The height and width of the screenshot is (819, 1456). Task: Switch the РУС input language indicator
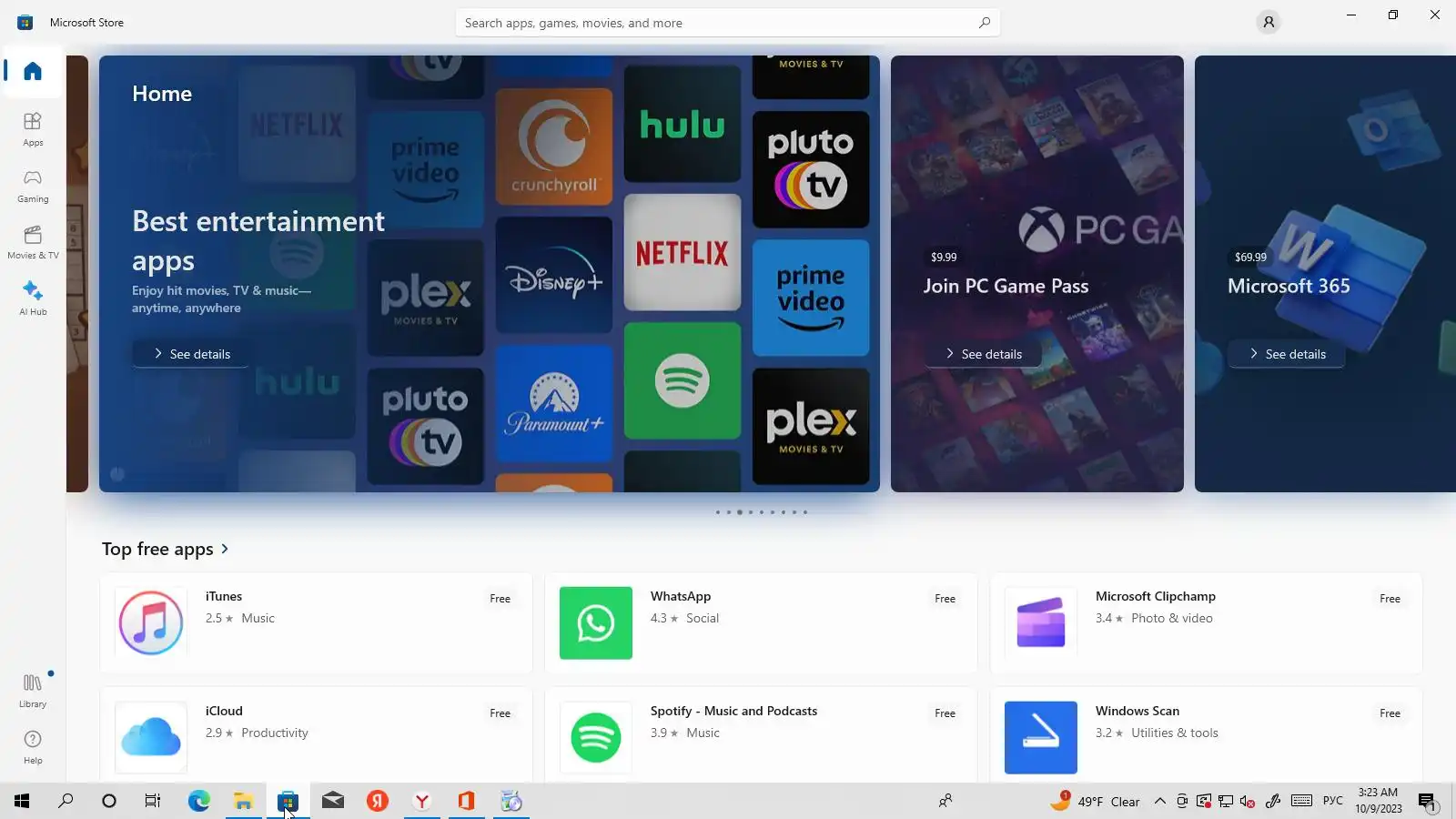pos(1333,801)
